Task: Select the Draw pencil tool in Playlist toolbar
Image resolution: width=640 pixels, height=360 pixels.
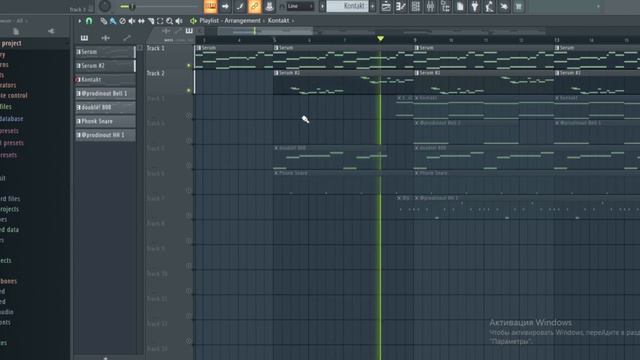Action: point(104,21)
